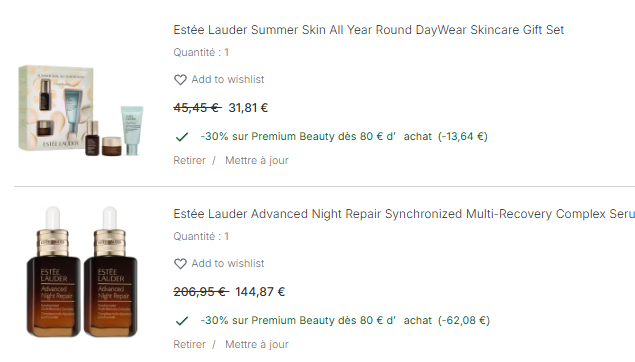The width and height of the screenshot is (635, 362).
Task: Click the crossed-out 206,95 € original price
Action: [201, 292]
